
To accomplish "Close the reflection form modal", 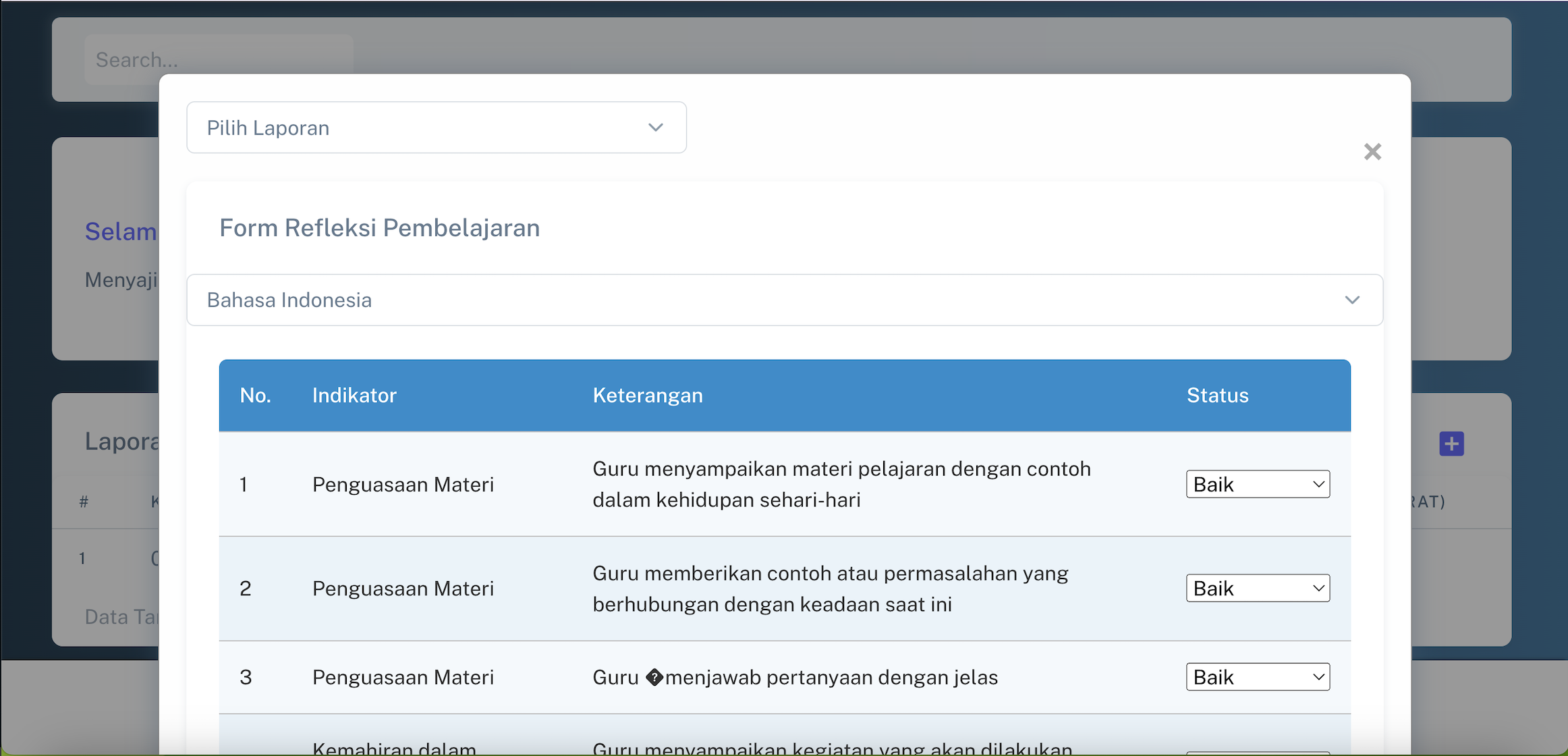I will [x=1372, y=151].
